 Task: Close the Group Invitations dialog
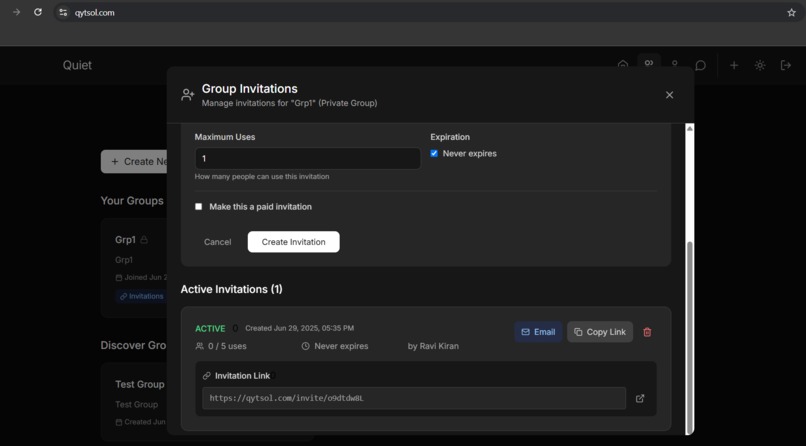click(669, 95)
